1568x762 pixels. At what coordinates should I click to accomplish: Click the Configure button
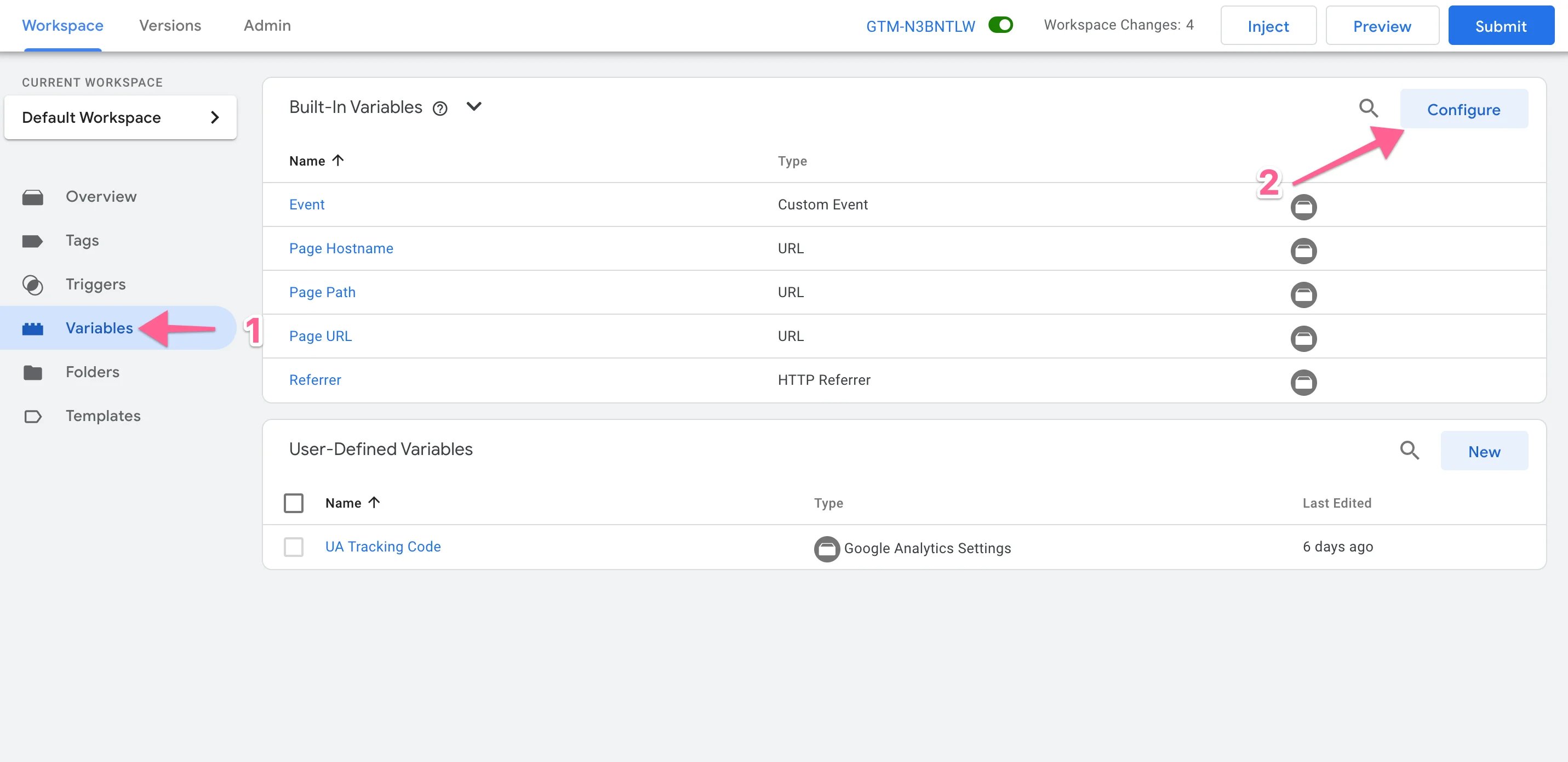(1463, 110)
